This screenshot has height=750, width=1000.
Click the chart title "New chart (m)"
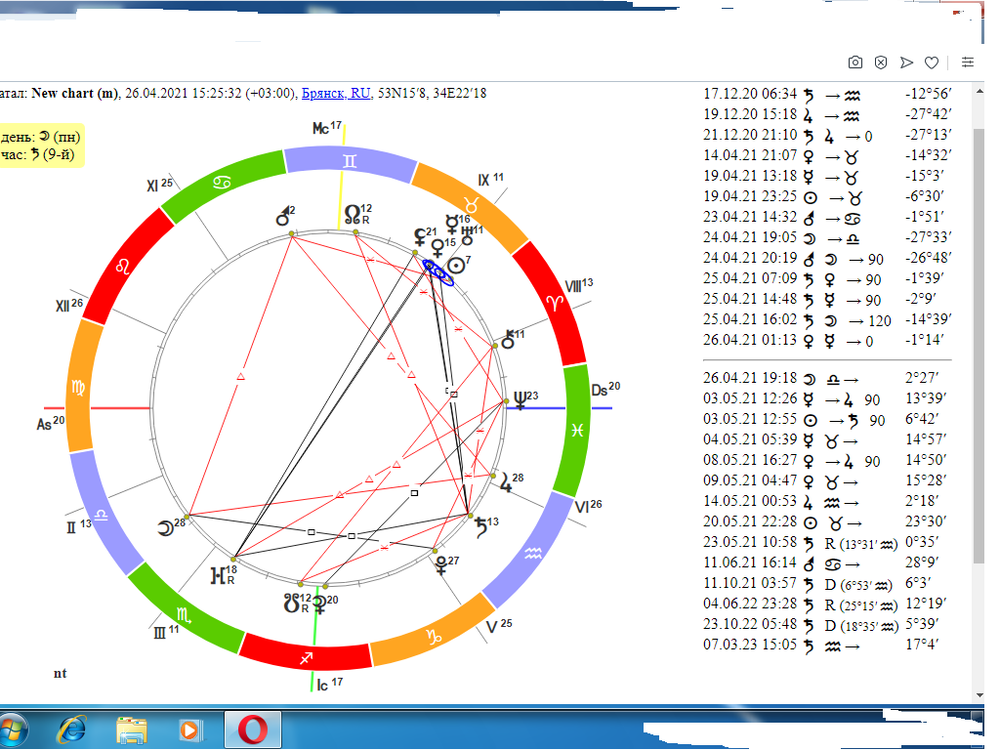[75, 93]
